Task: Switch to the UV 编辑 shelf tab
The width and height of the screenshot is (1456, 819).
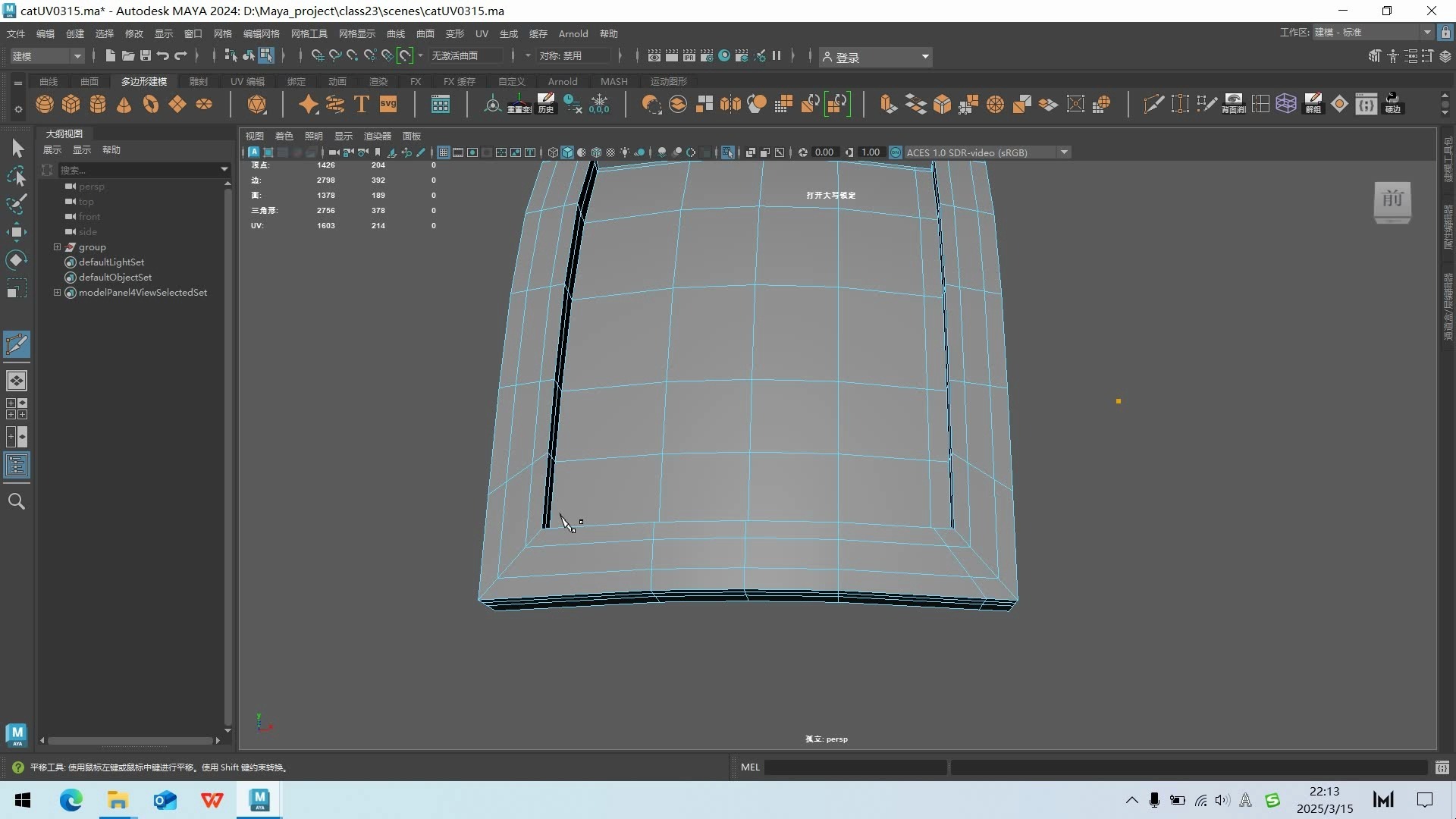Action: coord(247,81)
